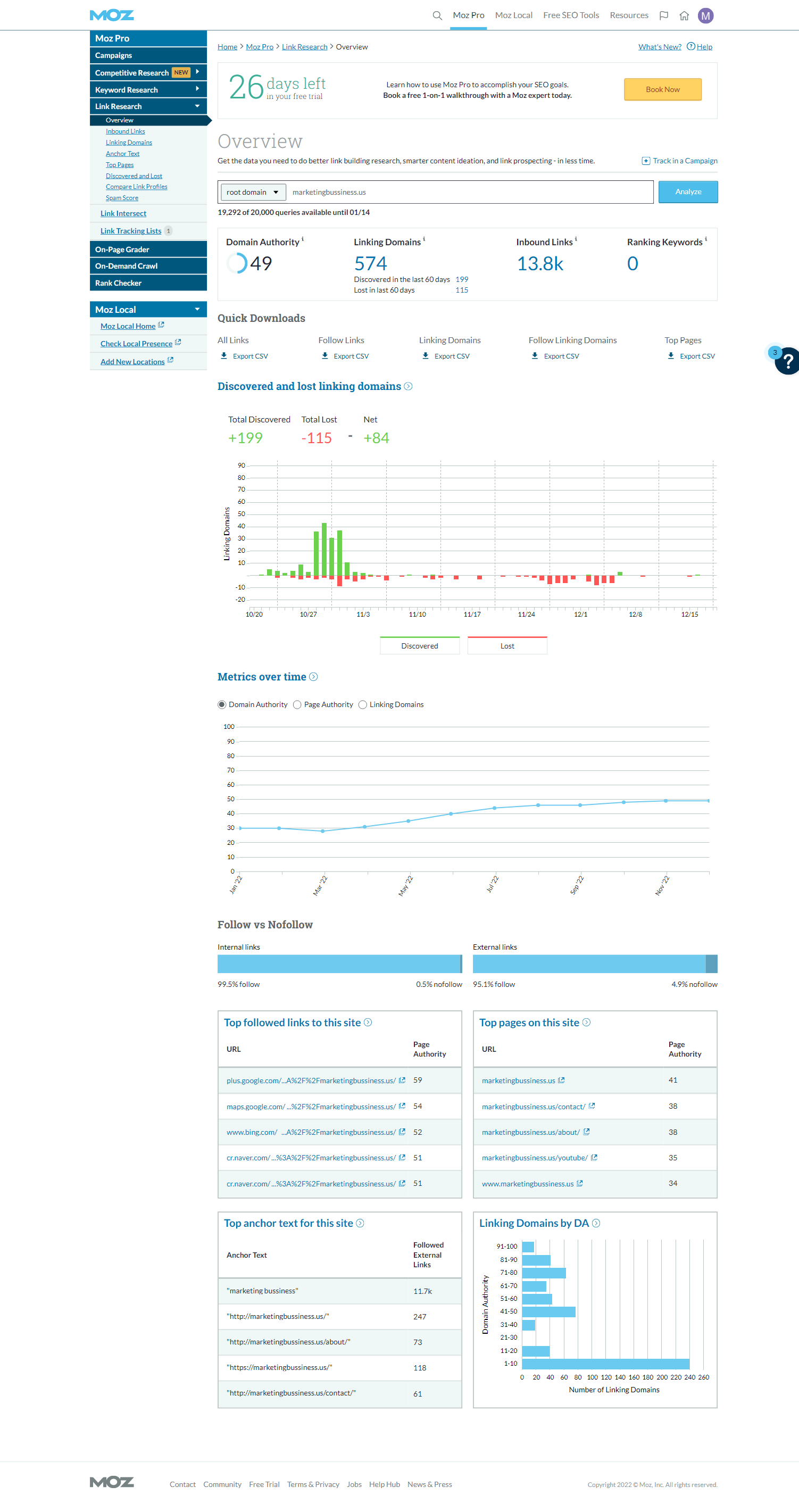799x1512 pixels.
Task: Open the user profile avatar M
Action: point(706,16)
